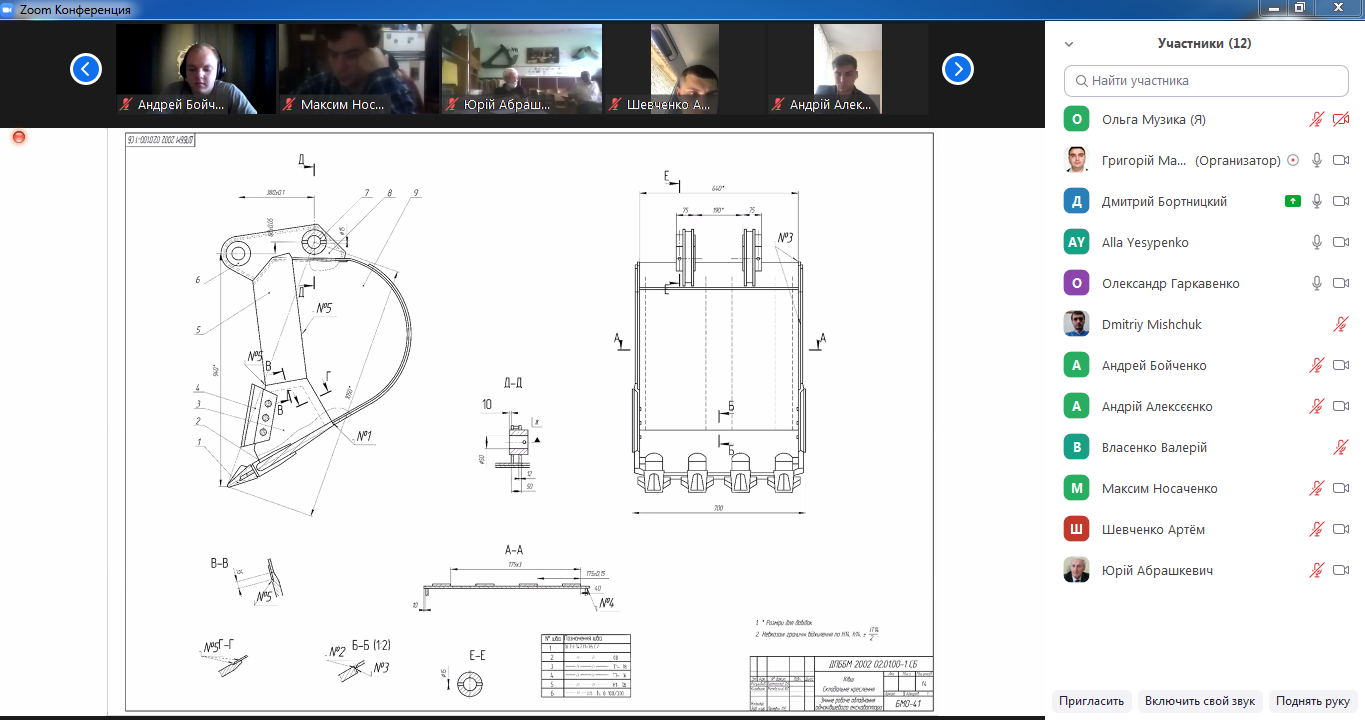Click Григорій's camera icon
Image resolution: width=1365 pixels, height=720 pixels.
click(x=1341, y=160)
